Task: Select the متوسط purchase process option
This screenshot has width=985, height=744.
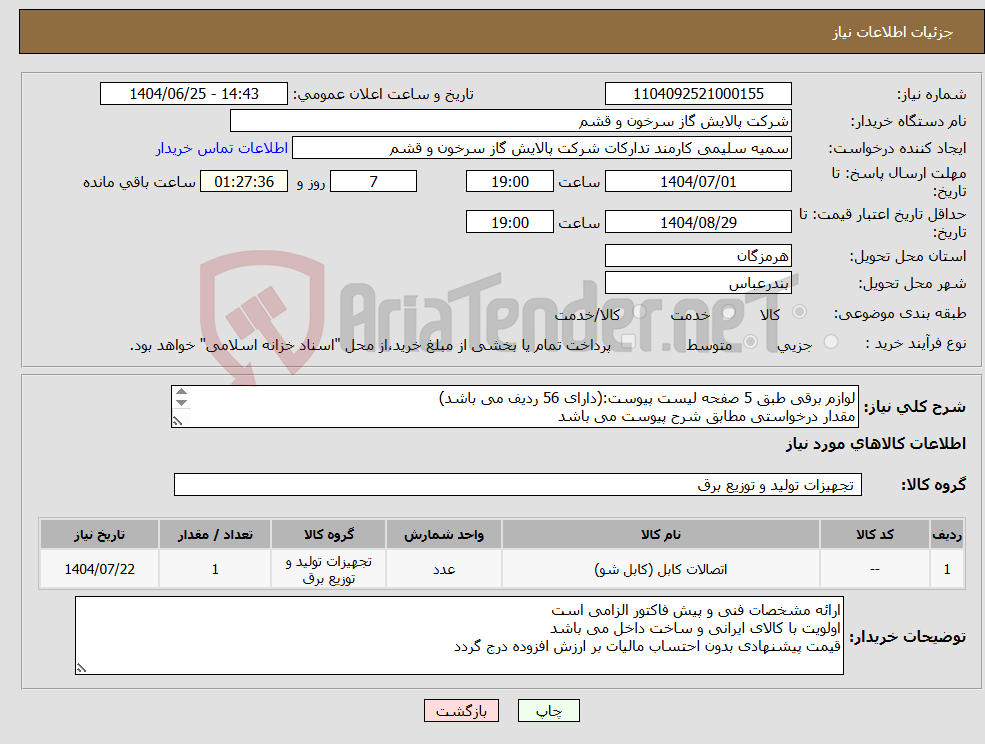Action: click(751, 340)
